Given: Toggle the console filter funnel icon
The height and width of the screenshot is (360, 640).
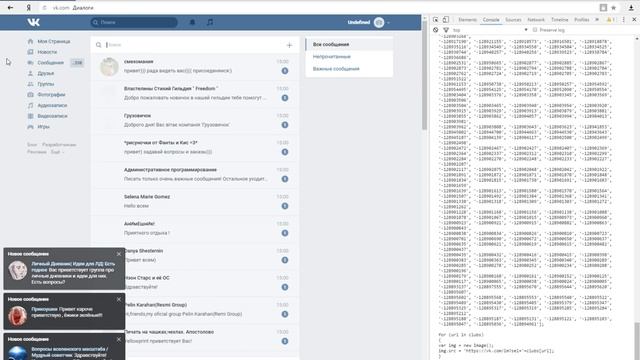Looking at the screenshot, I should pos(446,30).
